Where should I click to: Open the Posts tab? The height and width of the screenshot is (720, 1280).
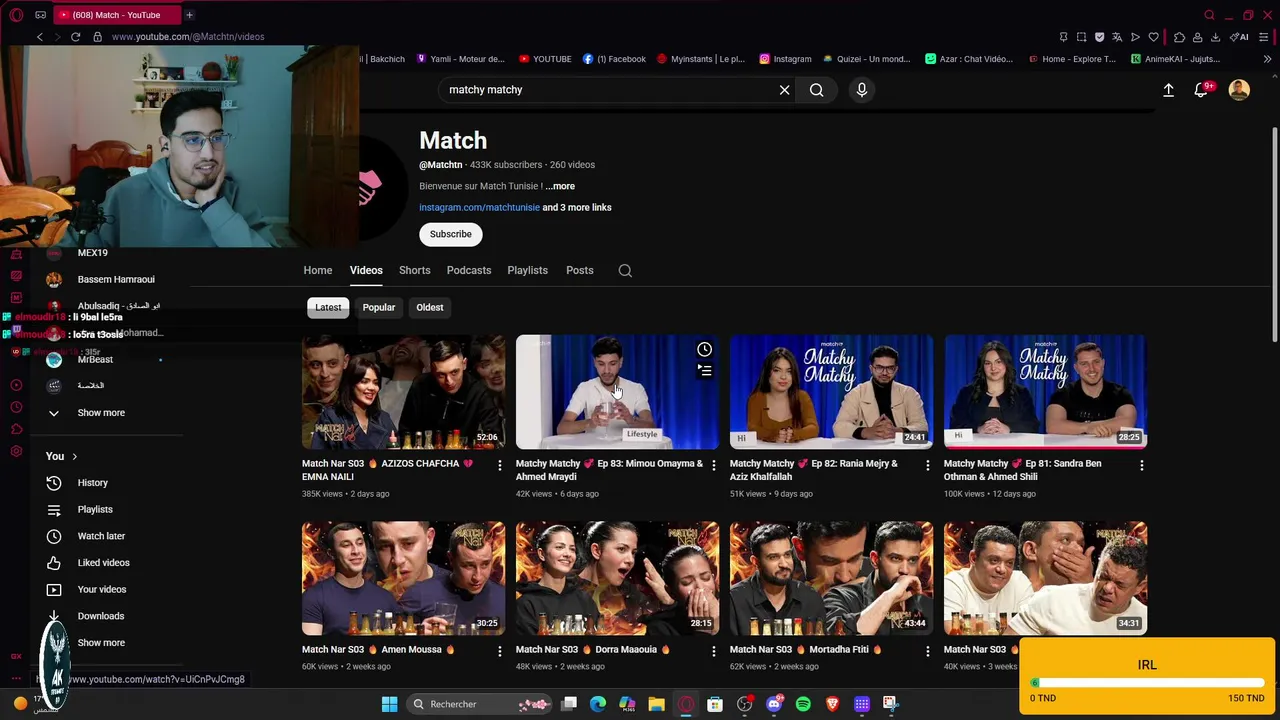(580, 270)
